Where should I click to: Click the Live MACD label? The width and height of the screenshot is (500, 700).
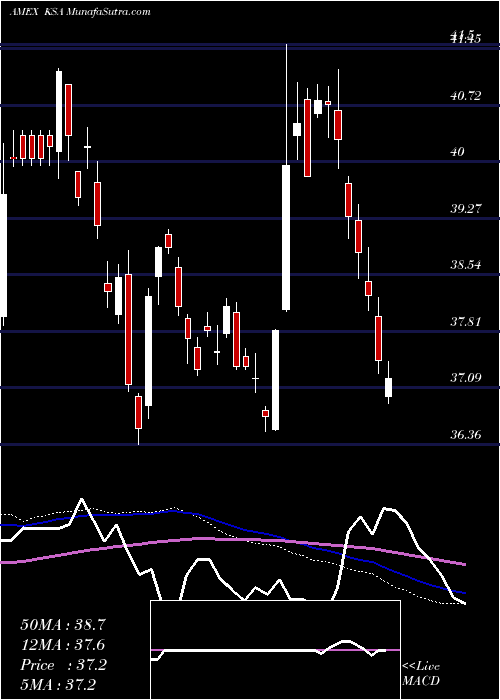[x=421, y=674]
